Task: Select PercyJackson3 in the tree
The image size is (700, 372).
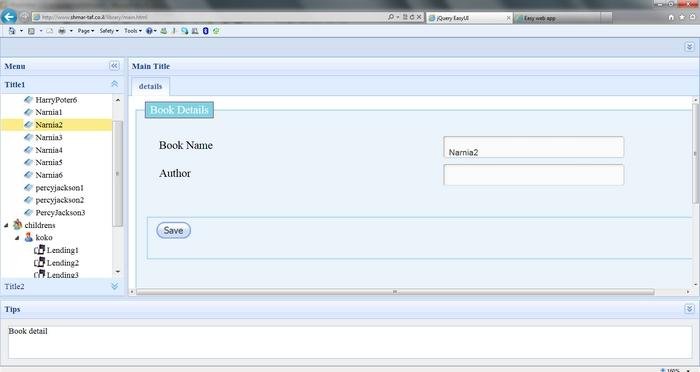Action: coord(60,212)
